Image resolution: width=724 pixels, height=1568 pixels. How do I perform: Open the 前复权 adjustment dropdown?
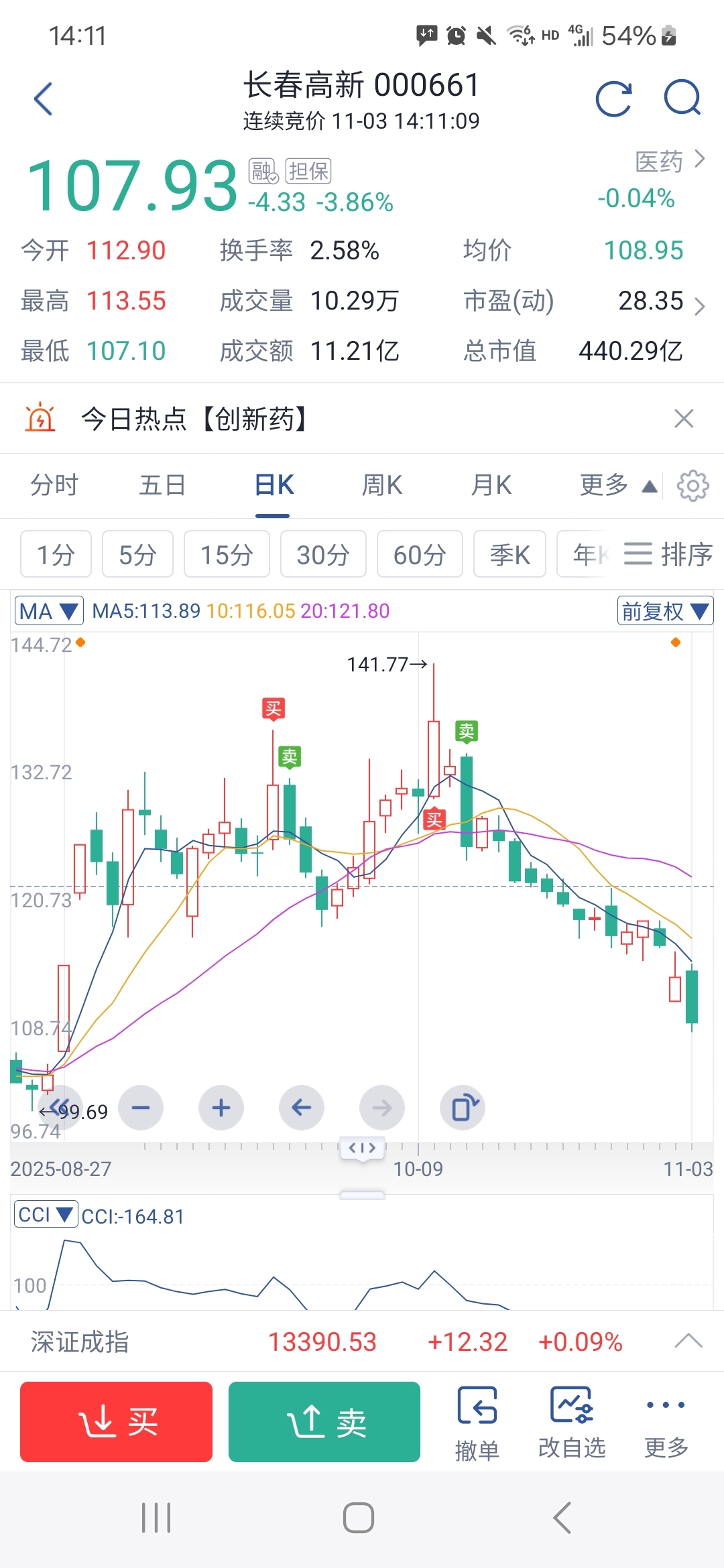(x=665, y=610)
